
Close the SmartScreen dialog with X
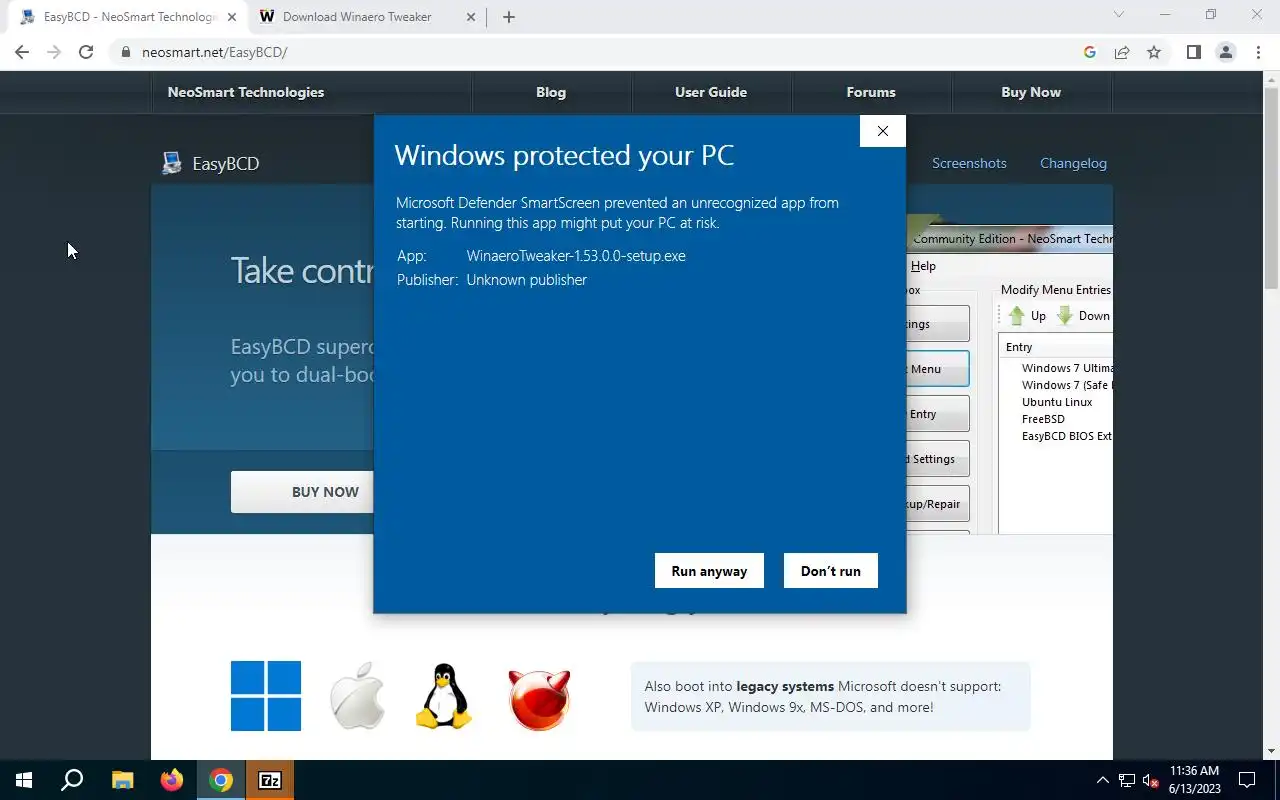[x=882, y=131]
